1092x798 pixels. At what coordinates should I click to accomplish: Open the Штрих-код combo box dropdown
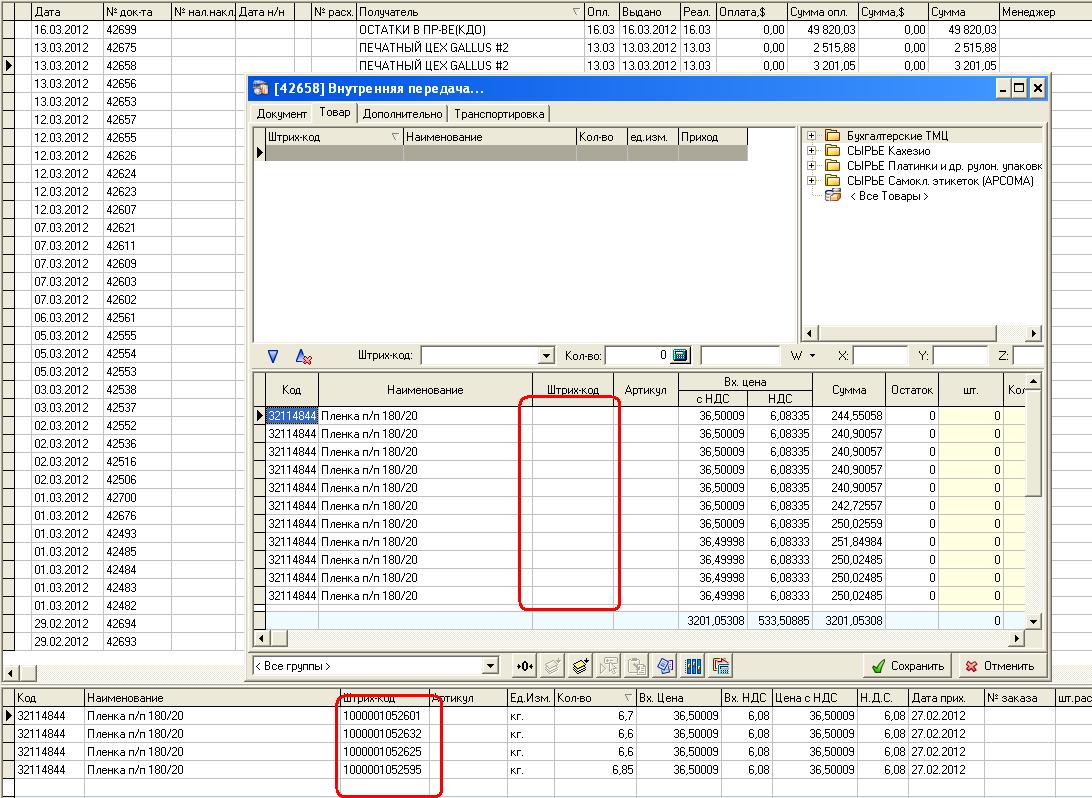pos(546,356)
